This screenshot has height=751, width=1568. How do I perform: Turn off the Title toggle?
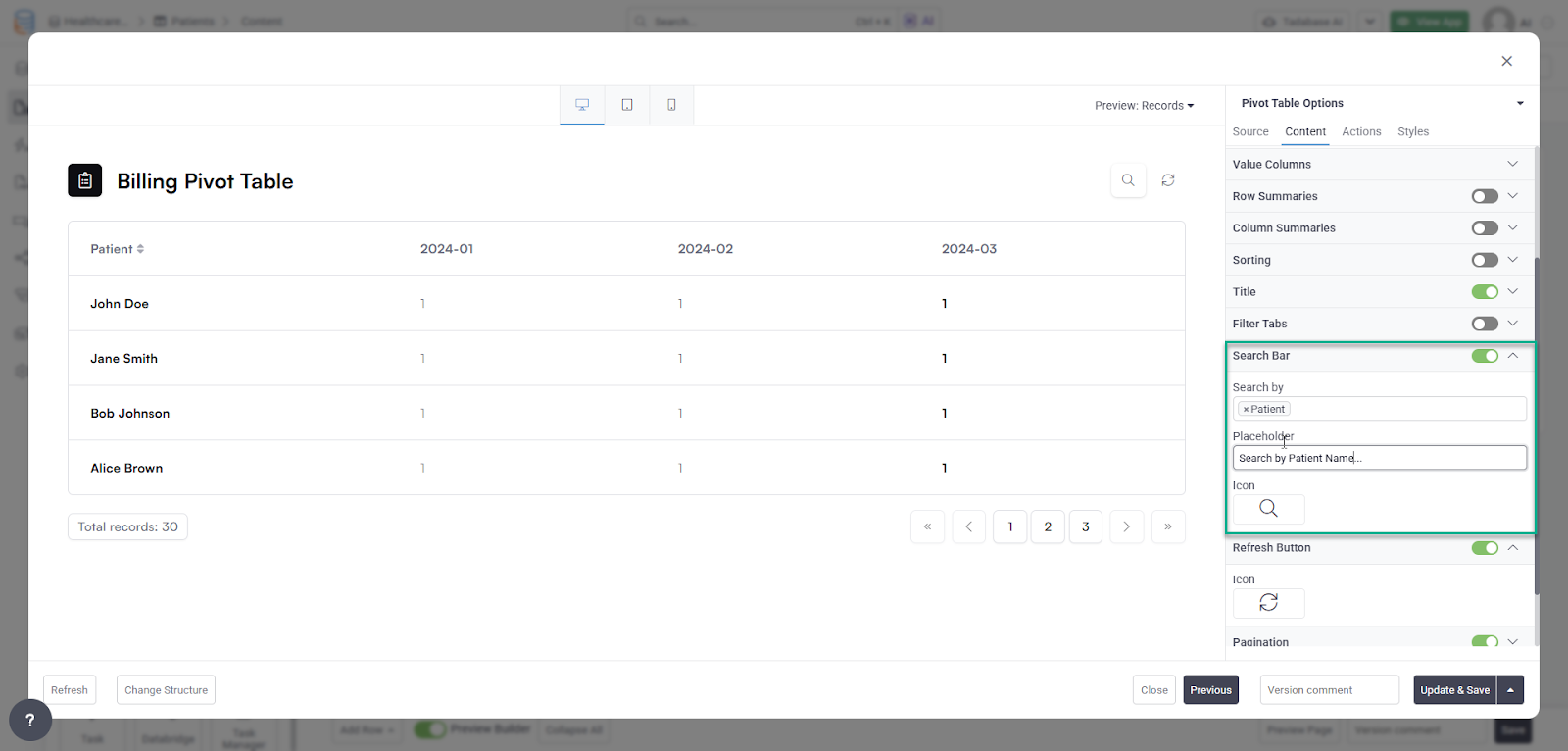pos(1484,292)
